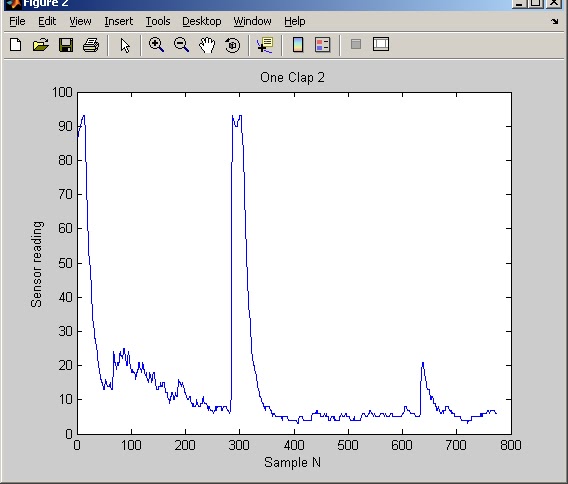Open the Insert menu
The image size is (568, 484).
(x=119, y=21)
